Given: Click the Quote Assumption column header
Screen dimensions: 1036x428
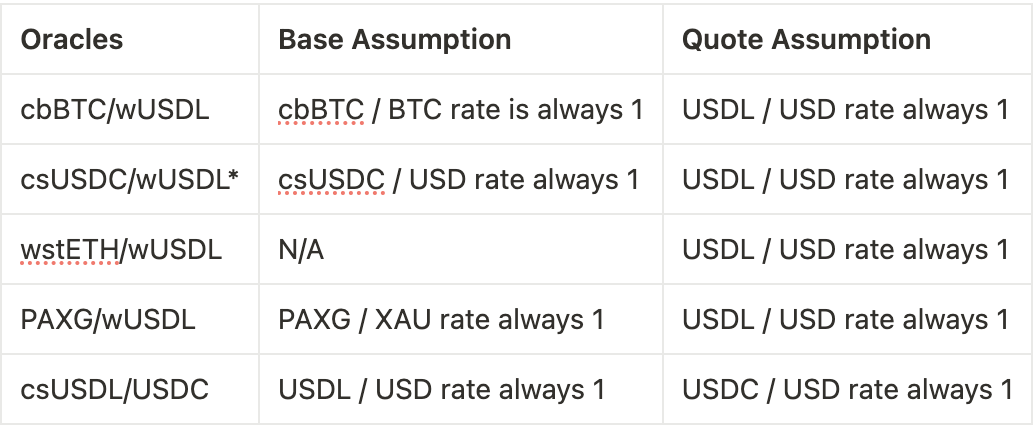Looking at the screenshot, I should tap(806, 40).
